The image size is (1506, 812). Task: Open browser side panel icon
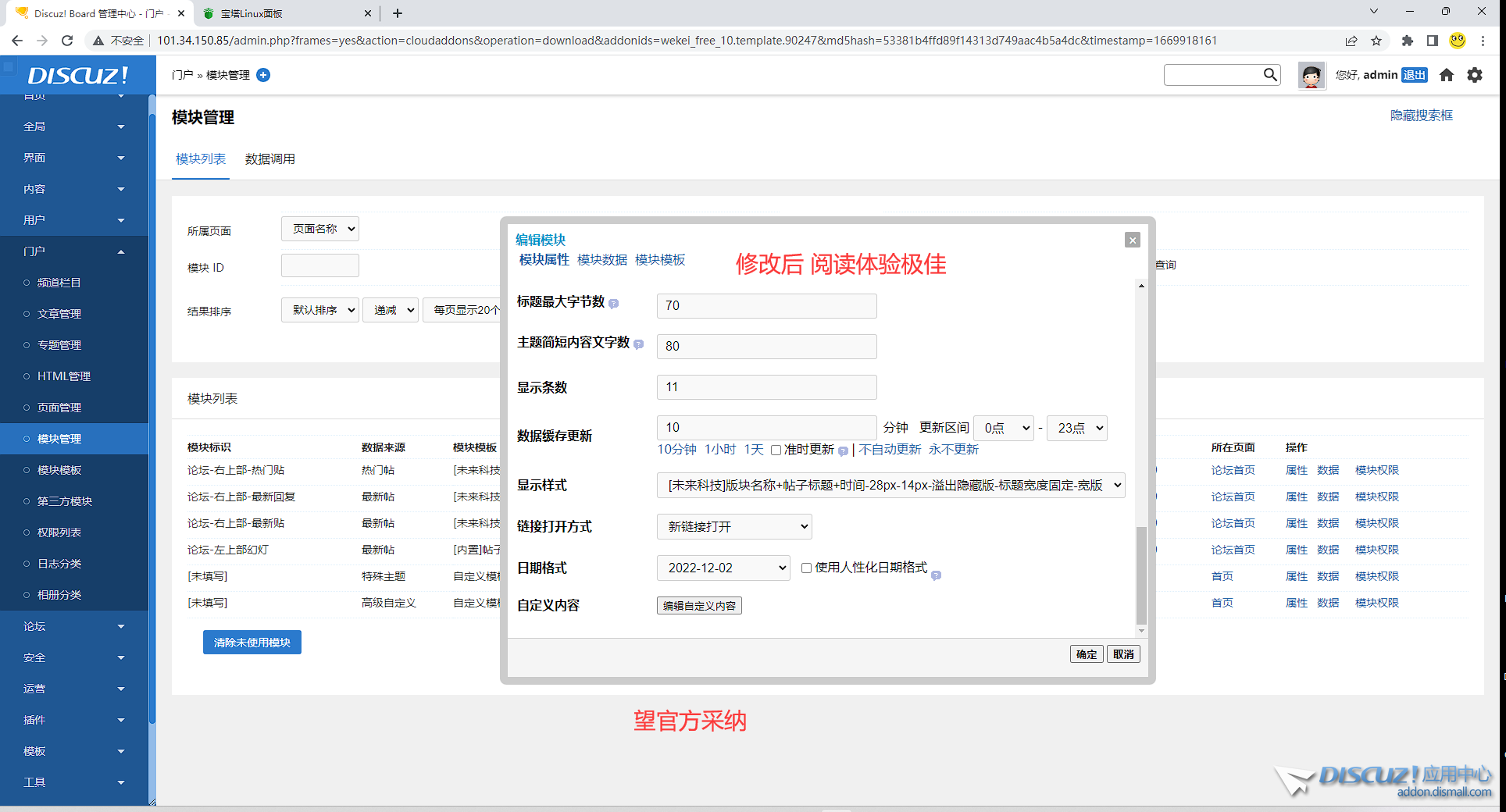[x=1433, y=41]
